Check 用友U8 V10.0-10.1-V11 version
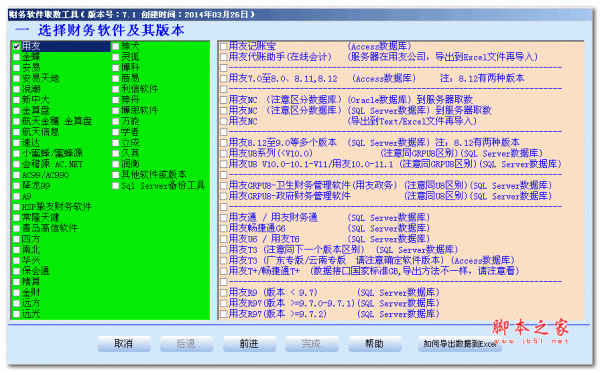Image resolution: width=600 pixels, height=372 pixels. [224, 164]
